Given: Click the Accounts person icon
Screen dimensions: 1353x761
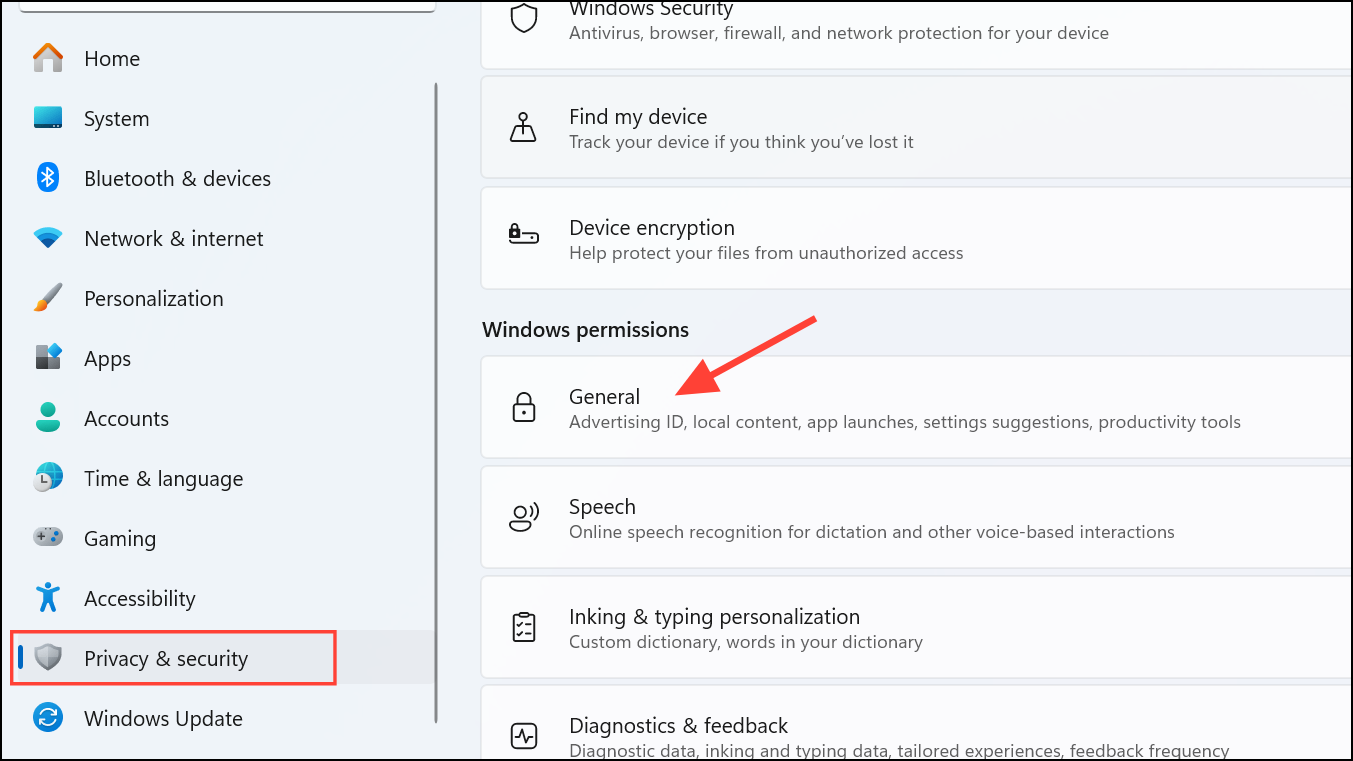Looking at the screenshot, I should click(x=47, y=418).
